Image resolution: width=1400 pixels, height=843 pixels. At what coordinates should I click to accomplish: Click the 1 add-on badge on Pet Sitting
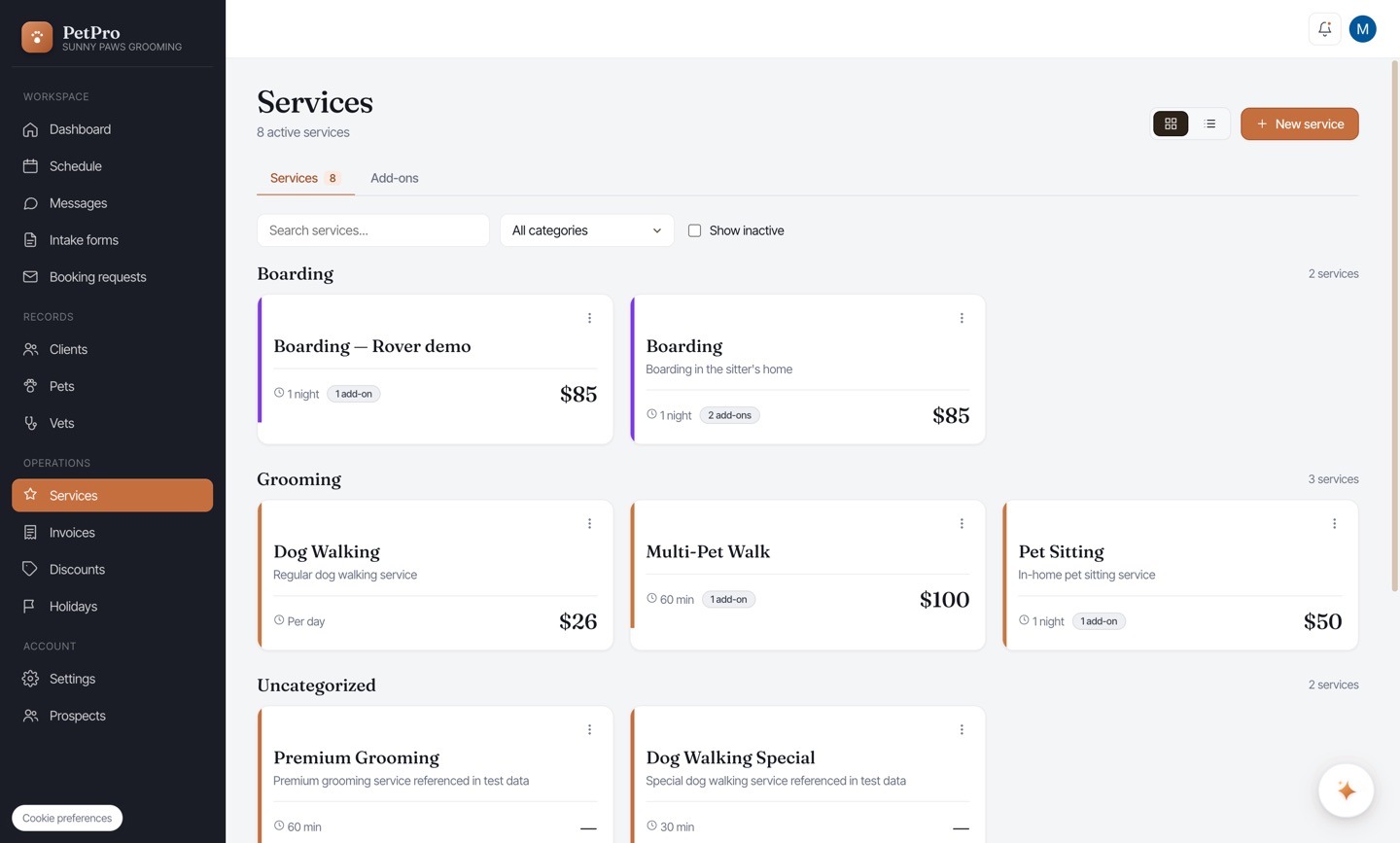click(x=1099, y=621)
